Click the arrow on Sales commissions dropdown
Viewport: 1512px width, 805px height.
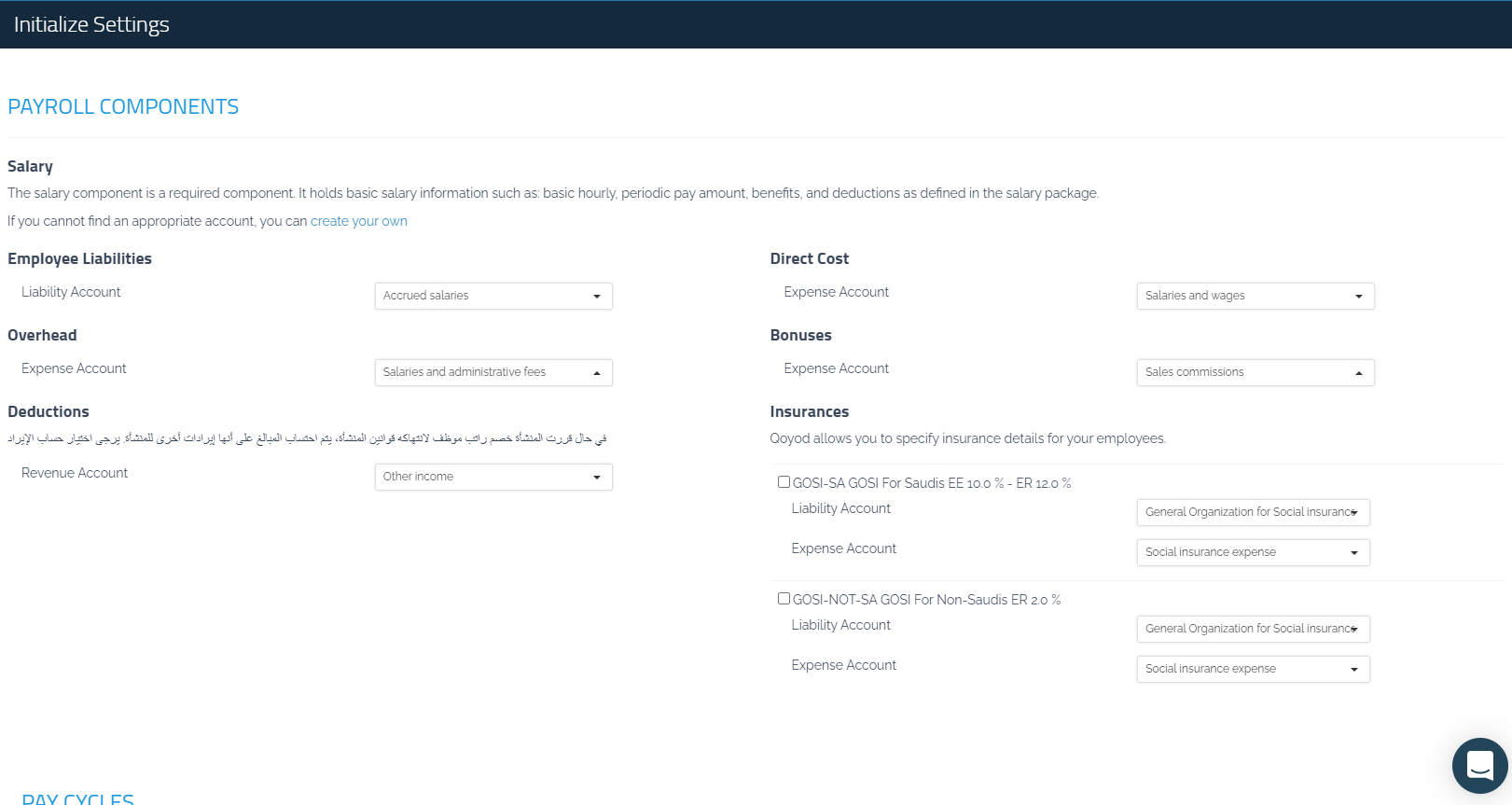click(x=1358, y=373)
